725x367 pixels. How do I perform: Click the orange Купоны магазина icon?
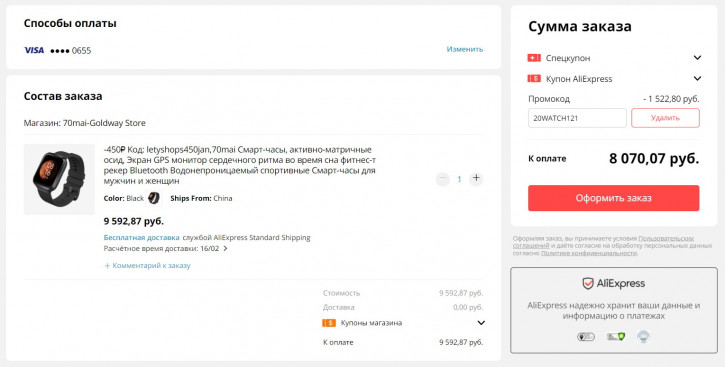click(329, 323)
